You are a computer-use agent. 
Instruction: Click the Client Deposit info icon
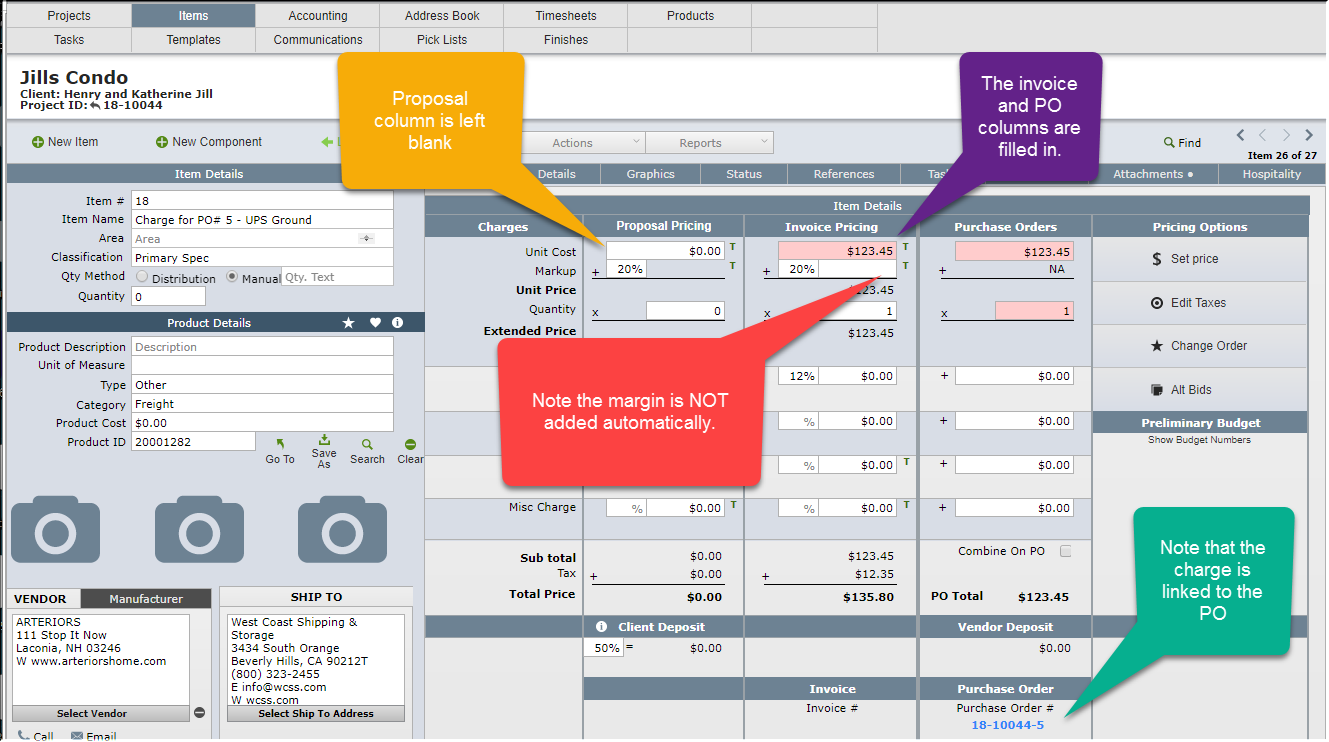(602, 627)
